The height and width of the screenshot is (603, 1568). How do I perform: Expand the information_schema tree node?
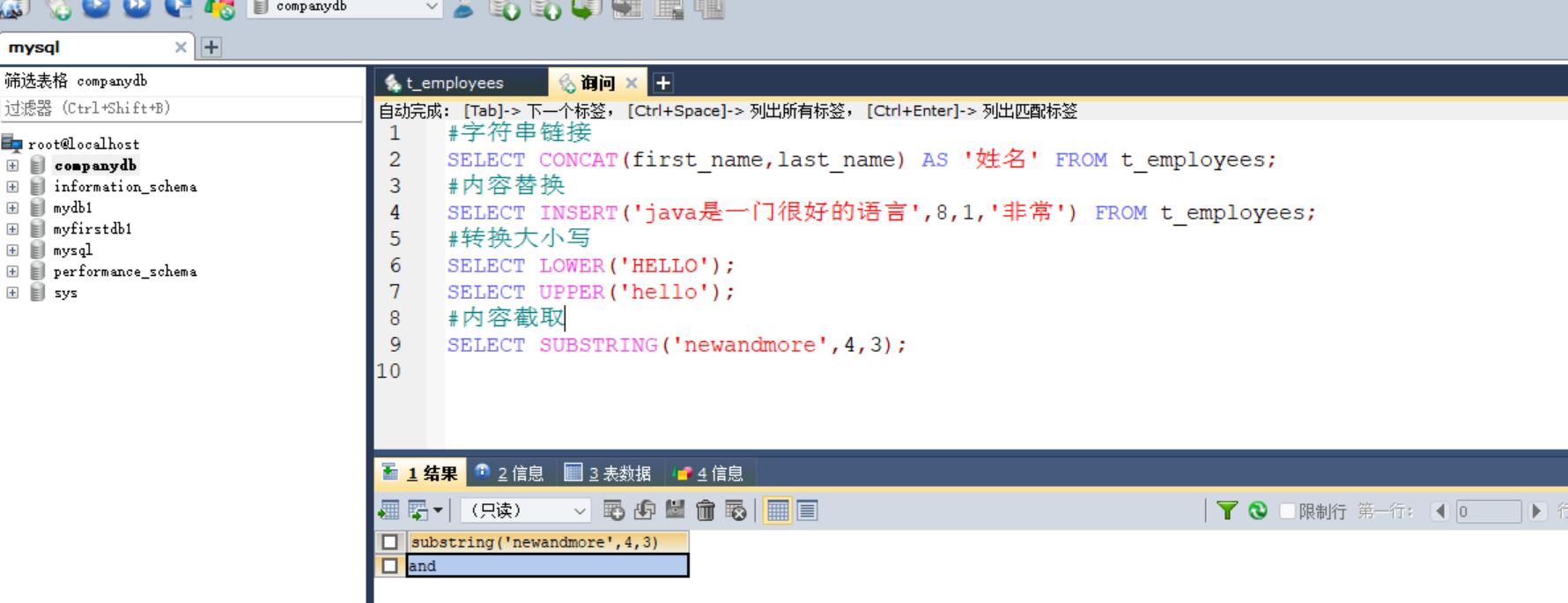(x=12, y=187)
